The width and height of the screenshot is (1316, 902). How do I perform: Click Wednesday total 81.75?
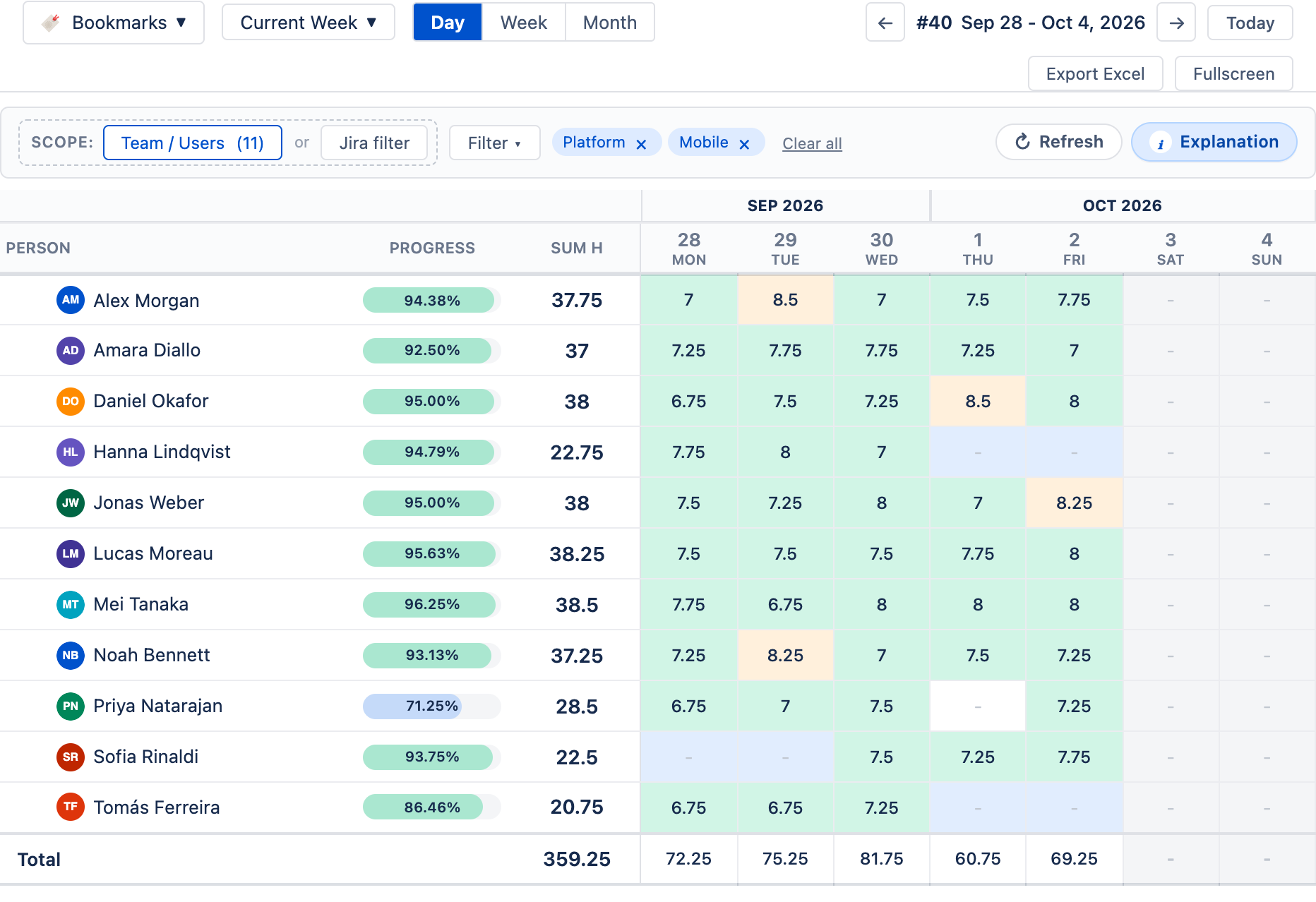(x=881, y=859)
